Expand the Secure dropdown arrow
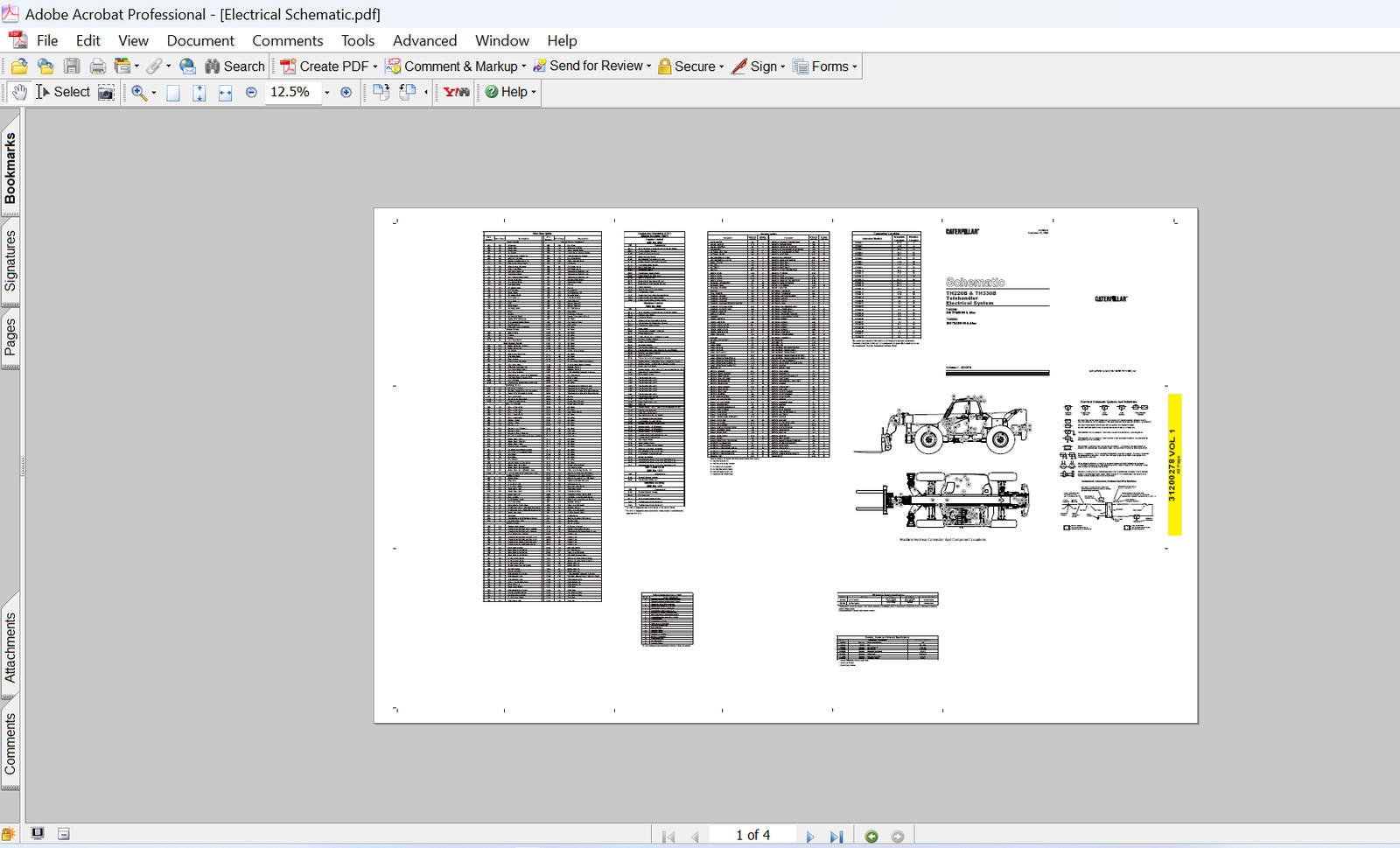The width and height of the screenshot is (1400, 848). (x=722, y=67)
